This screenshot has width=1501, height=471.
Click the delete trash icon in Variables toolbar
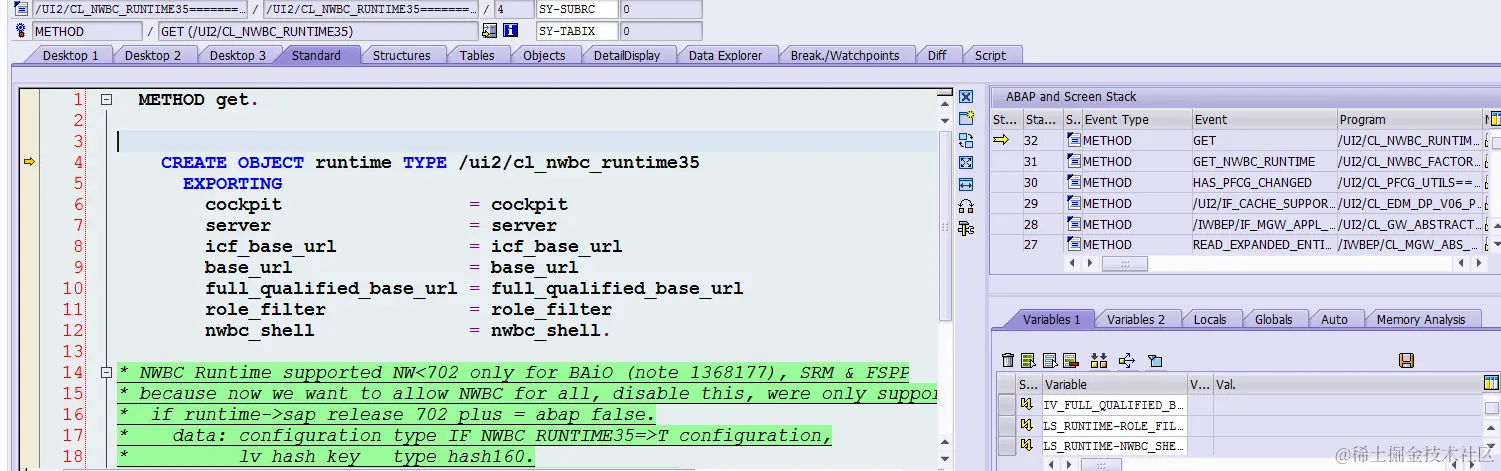tap(1008, 360)
